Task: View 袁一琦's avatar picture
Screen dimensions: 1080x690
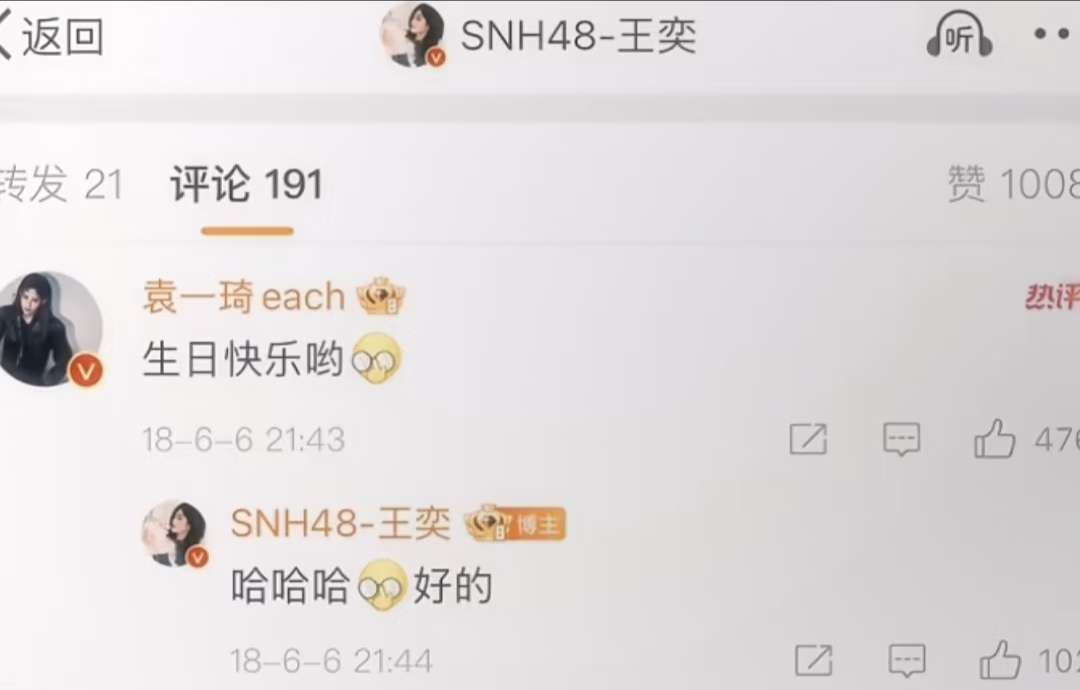Action: (51, 328)
